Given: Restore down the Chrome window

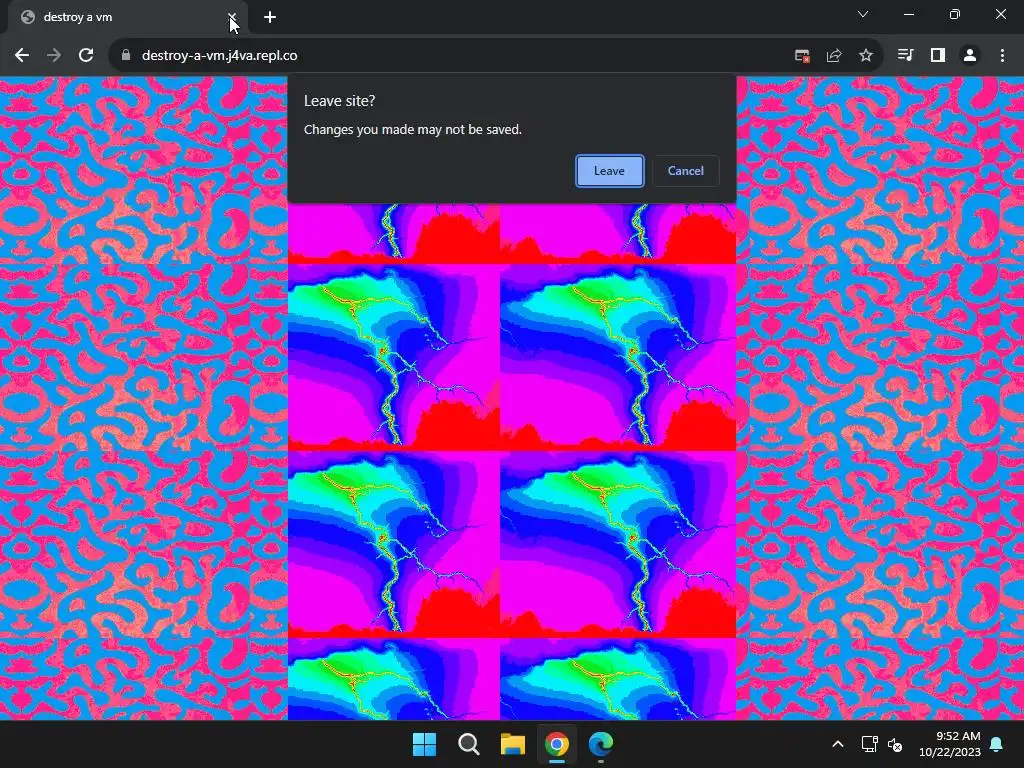Looking at the screenshot, I should coord(955,14).
